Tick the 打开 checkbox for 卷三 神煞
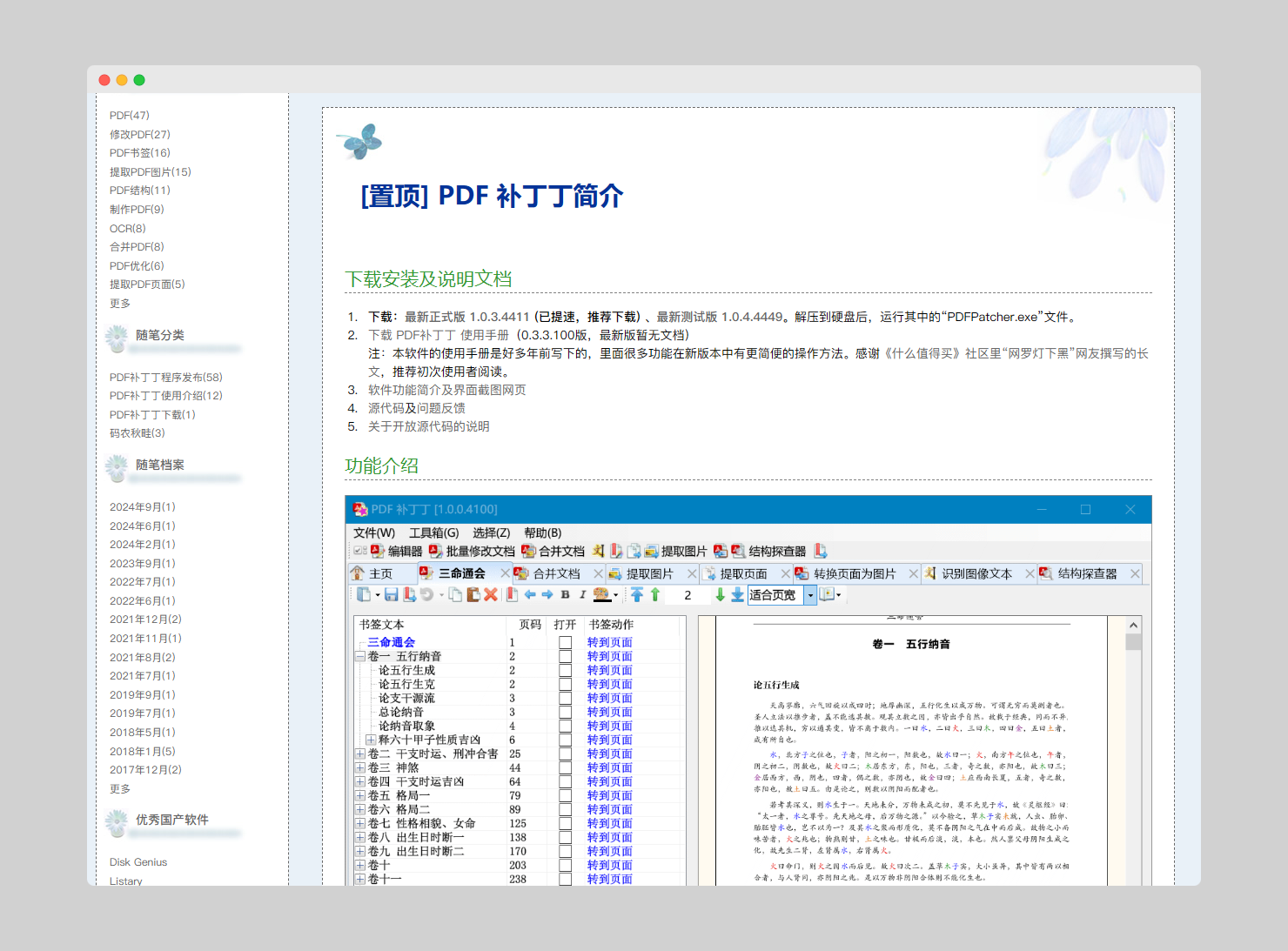Image resolution: width=1288 pixels, height=951 pixels. tap(565, 767)
